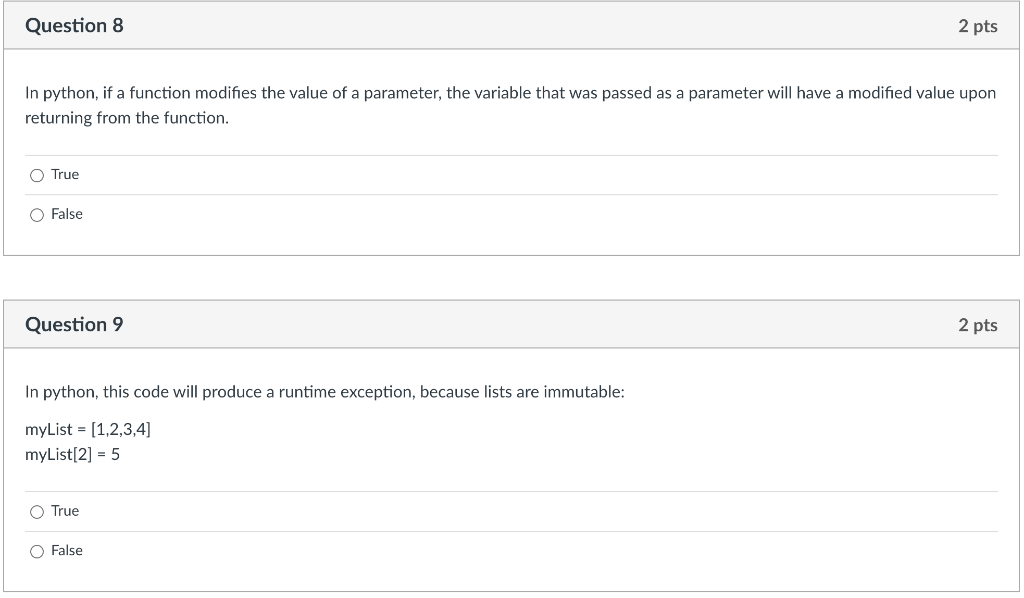Select the True radio button for Question 8
This screenshot has height=598, width=1024.
37,176
